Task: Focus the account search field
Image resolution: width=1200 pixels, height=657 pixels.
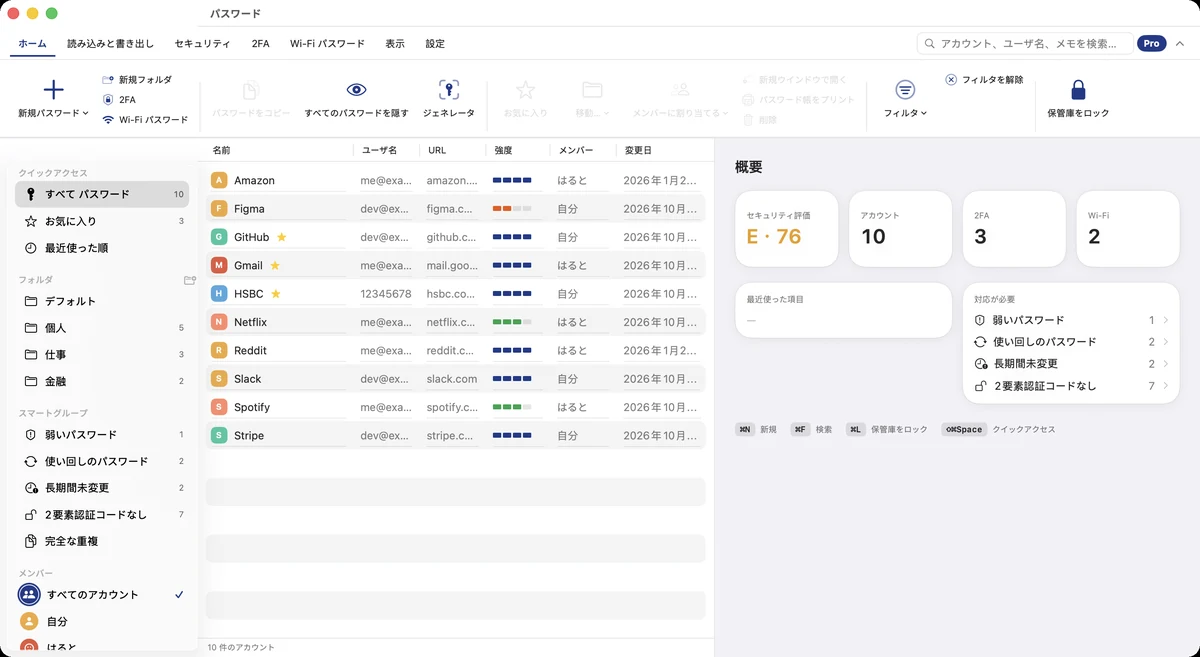Action: click(x=1025, y=44)
